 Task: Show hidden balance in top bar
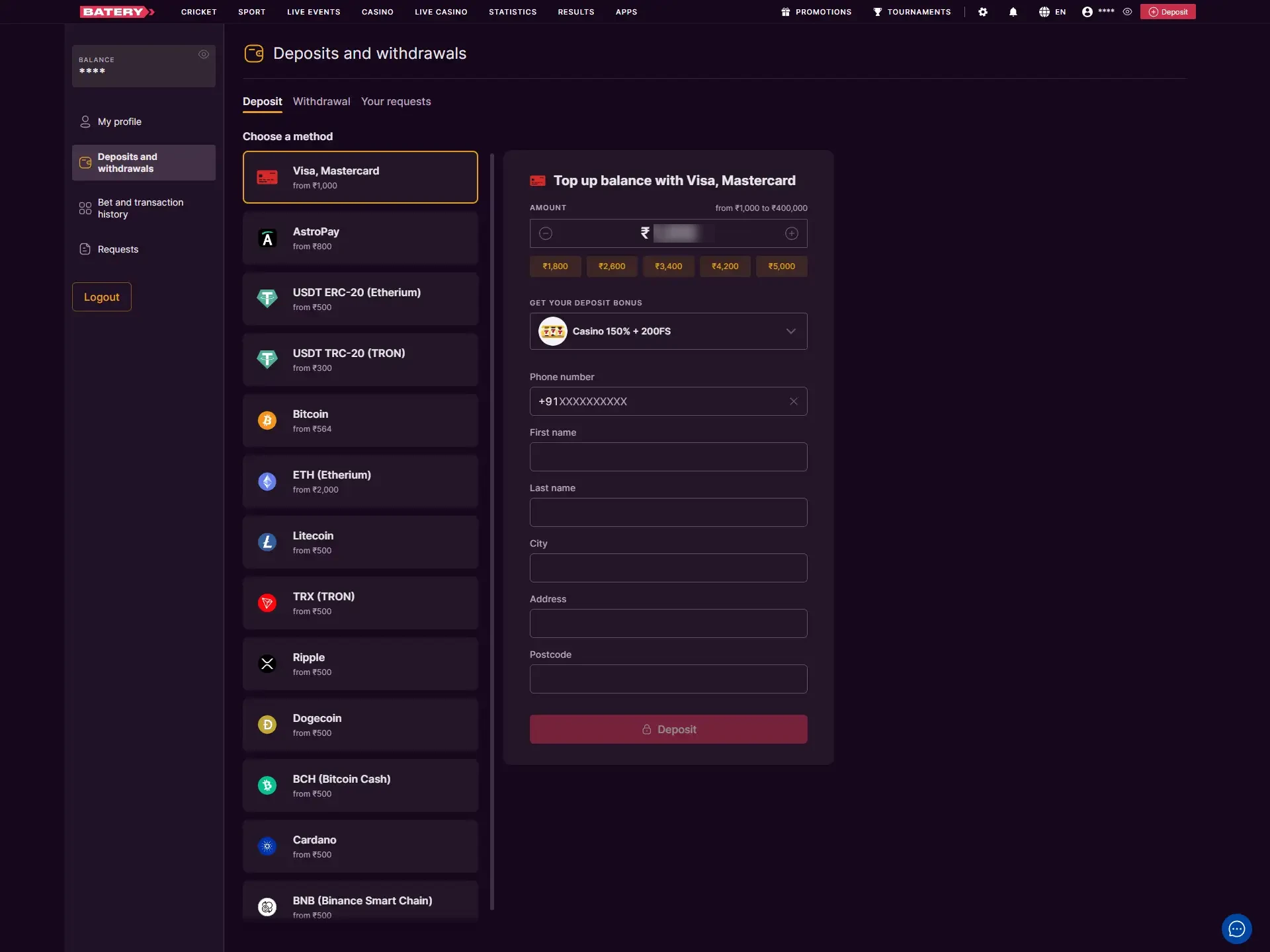point(1127,12)
